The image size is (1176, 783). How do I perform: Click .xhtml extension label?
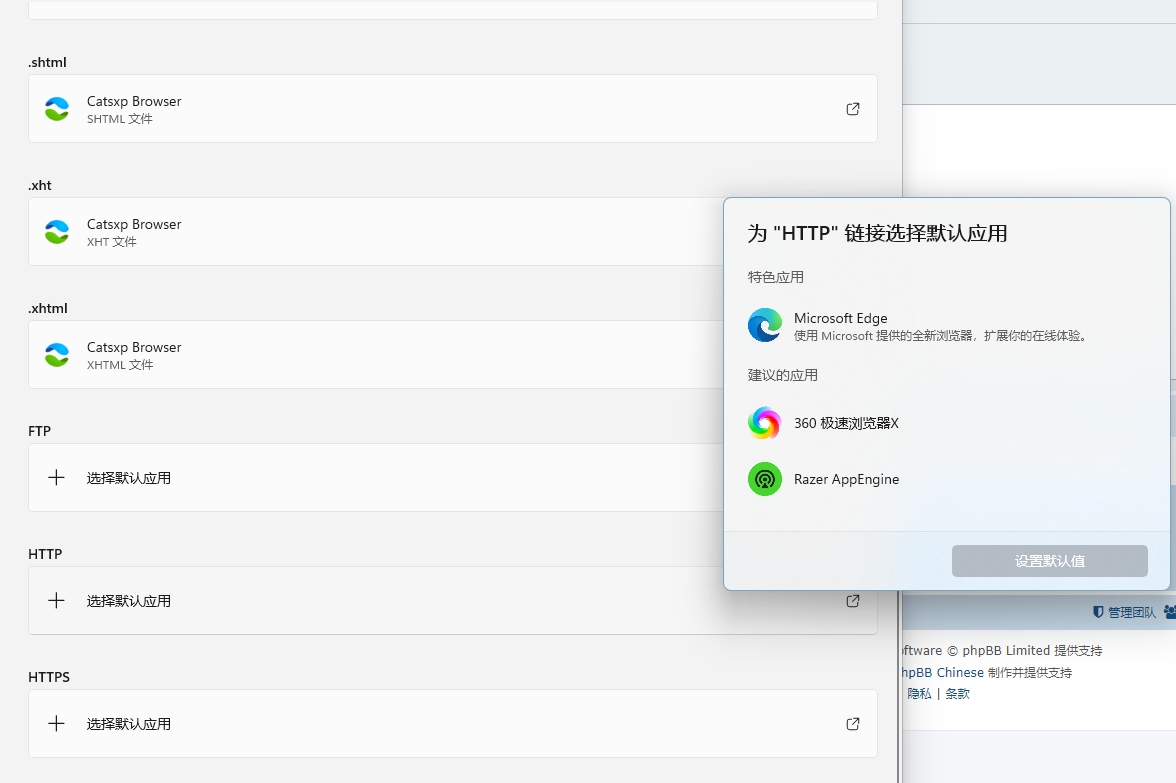pos(48,308)
